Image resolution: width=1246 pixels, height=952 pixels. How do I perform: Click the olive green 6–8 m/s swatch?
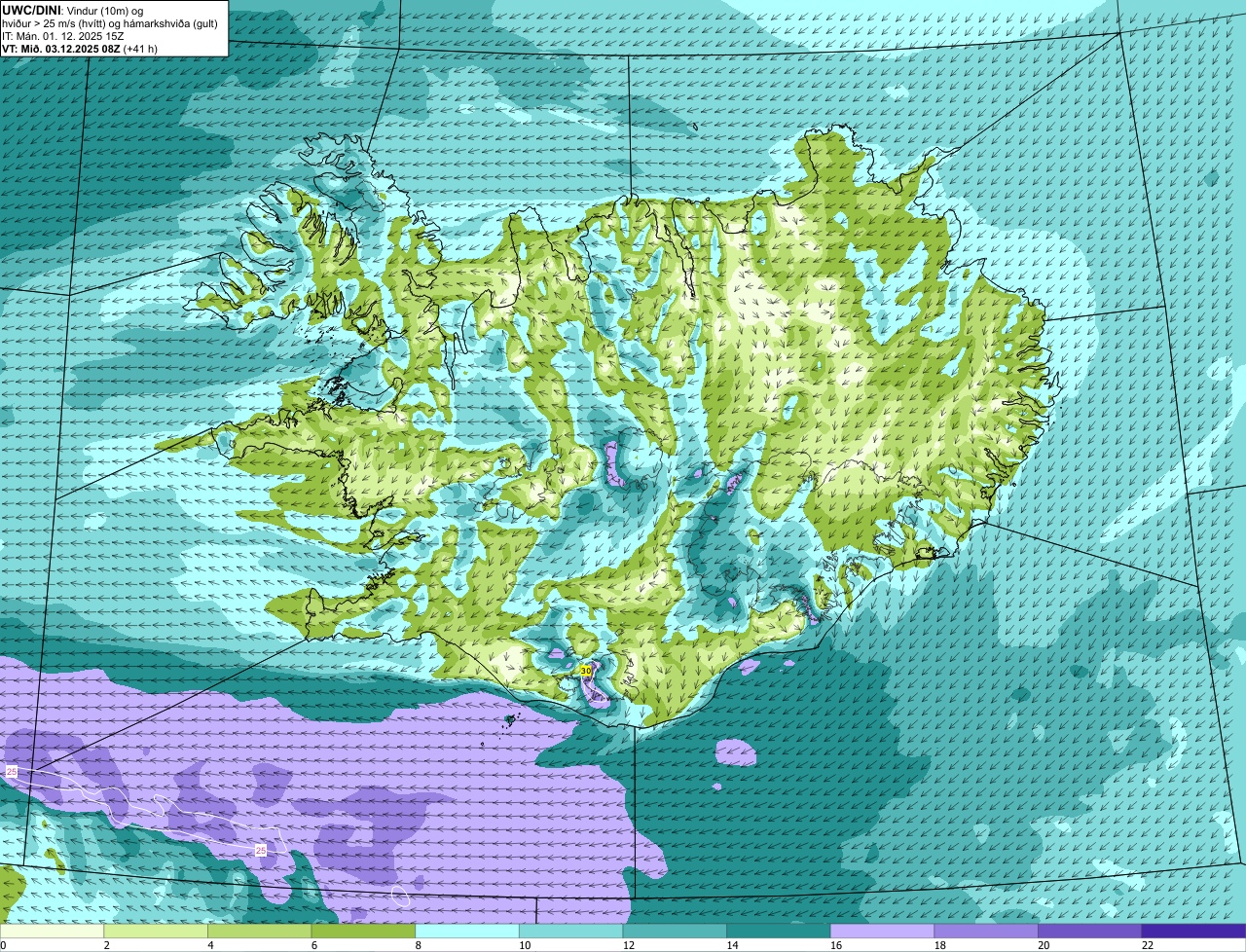(363, 932)
